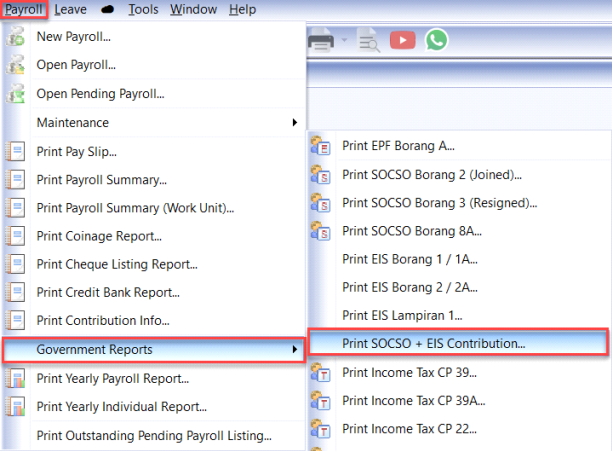Click the Payroll Summary (Work Unit) icon

(x=15, y=208)
